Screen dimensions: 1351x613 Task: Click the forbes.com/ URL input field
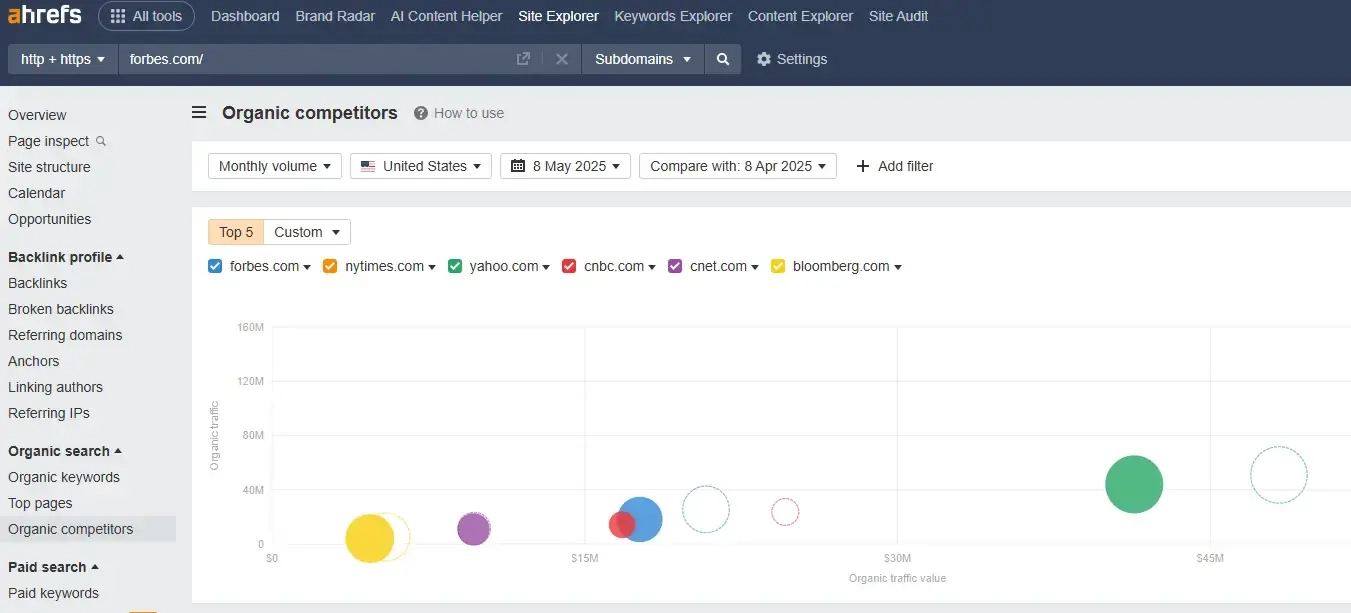click(310, 59)
